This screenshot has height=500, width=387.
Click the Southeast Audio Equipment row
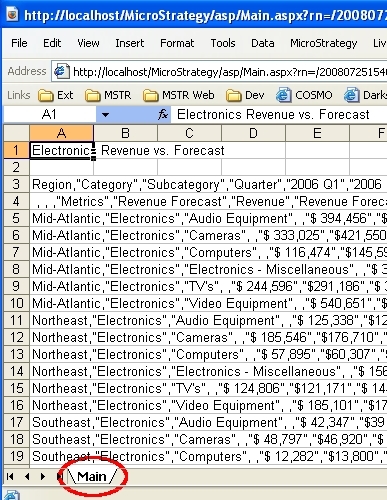[x=209, y=422]
